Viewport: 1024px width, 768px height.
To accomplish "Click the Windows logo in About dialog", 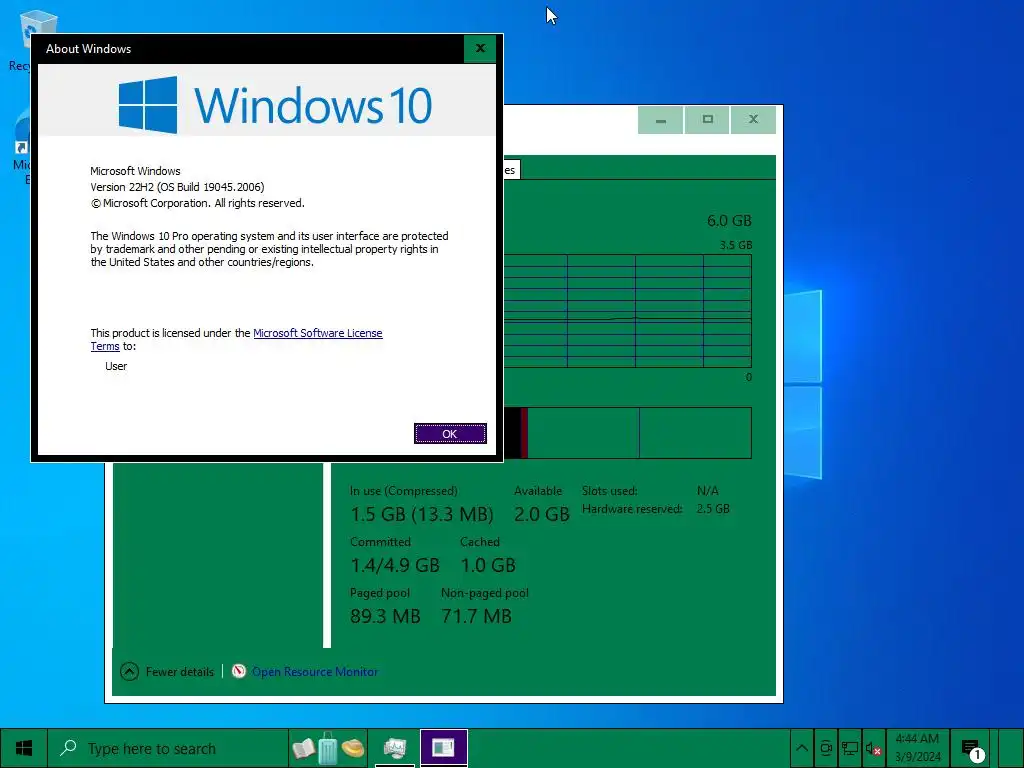I will tap(148, 104).
